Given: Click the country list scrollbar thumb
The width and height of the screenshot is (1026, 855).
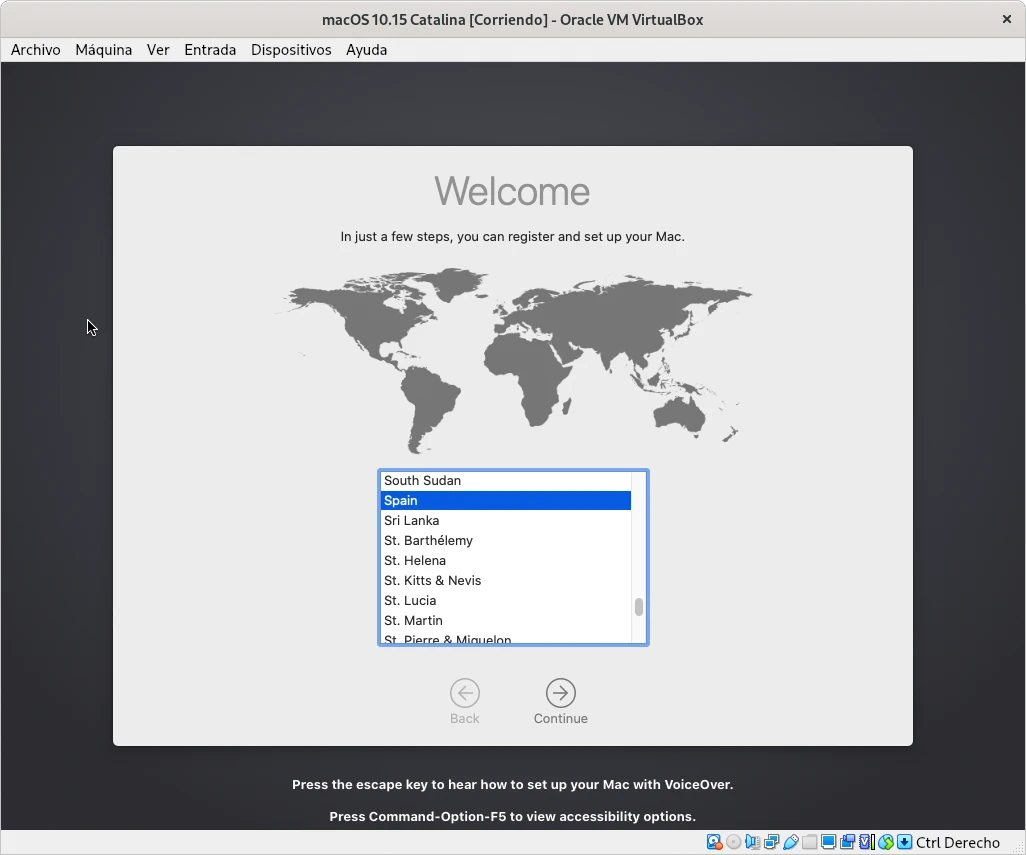Looking at the screenshot, I should (639, 607).
